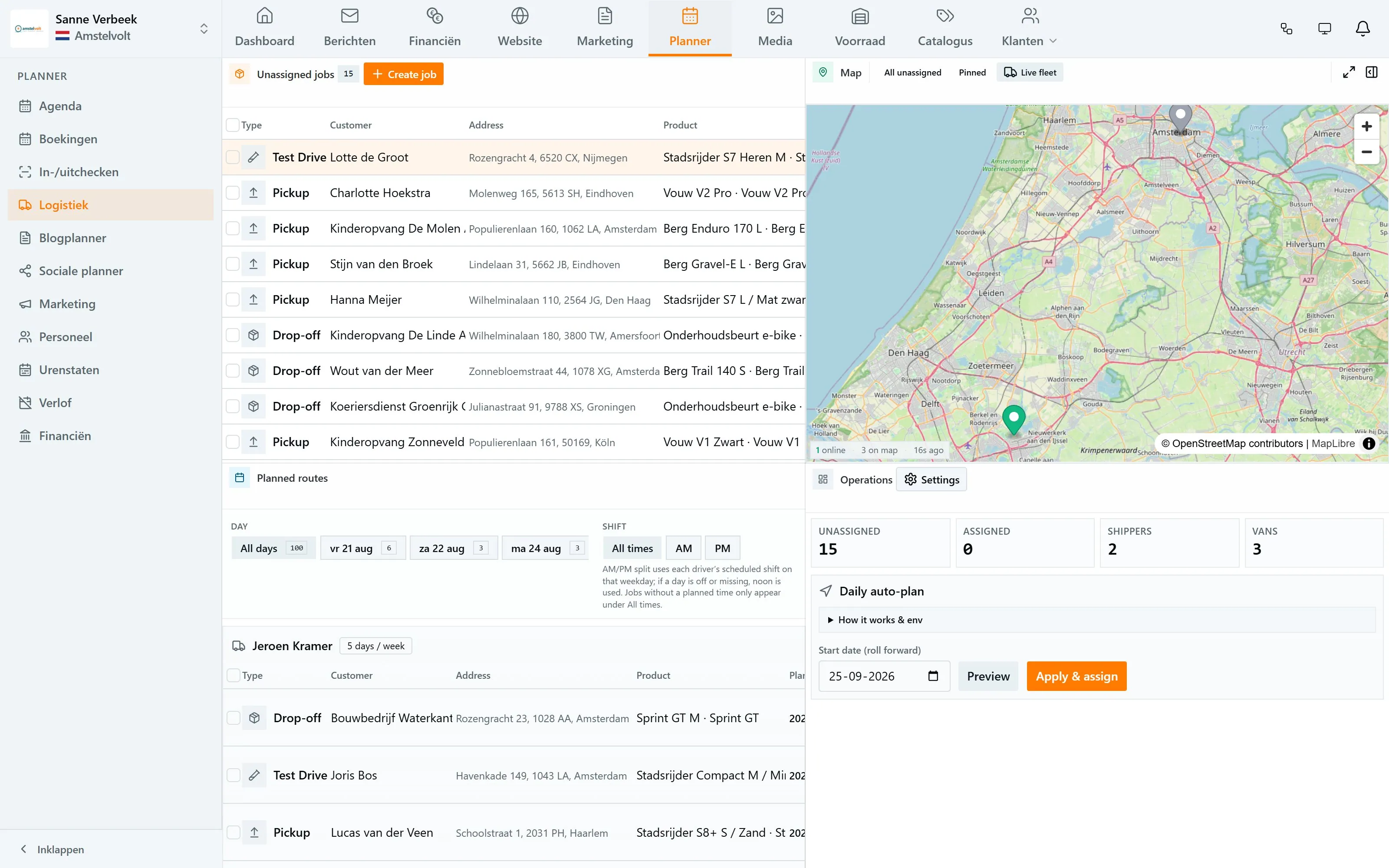Image resolution: width=1389 pixels, height=868 pixels.
Task: Open the Settings tab
Action: [931, 479]
